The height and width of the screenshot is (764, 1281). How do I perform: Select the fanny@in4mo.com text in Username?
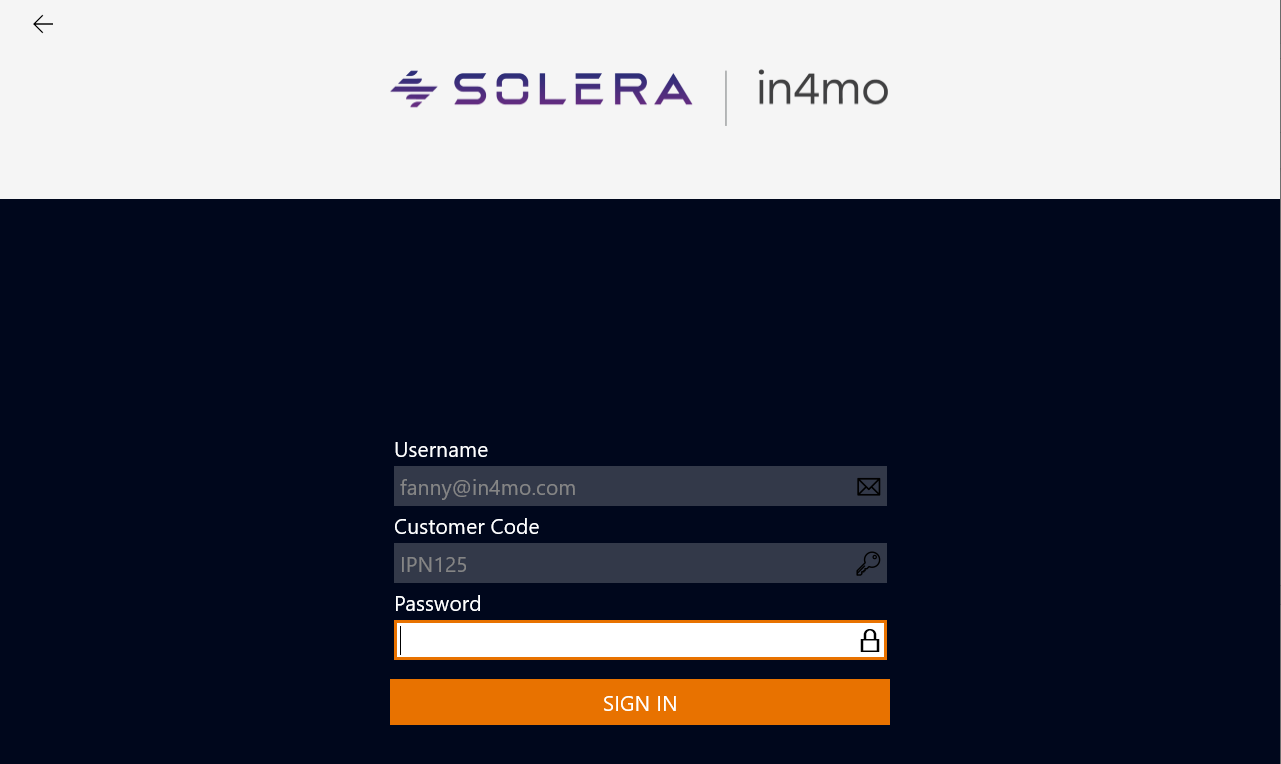coord(488,488)
